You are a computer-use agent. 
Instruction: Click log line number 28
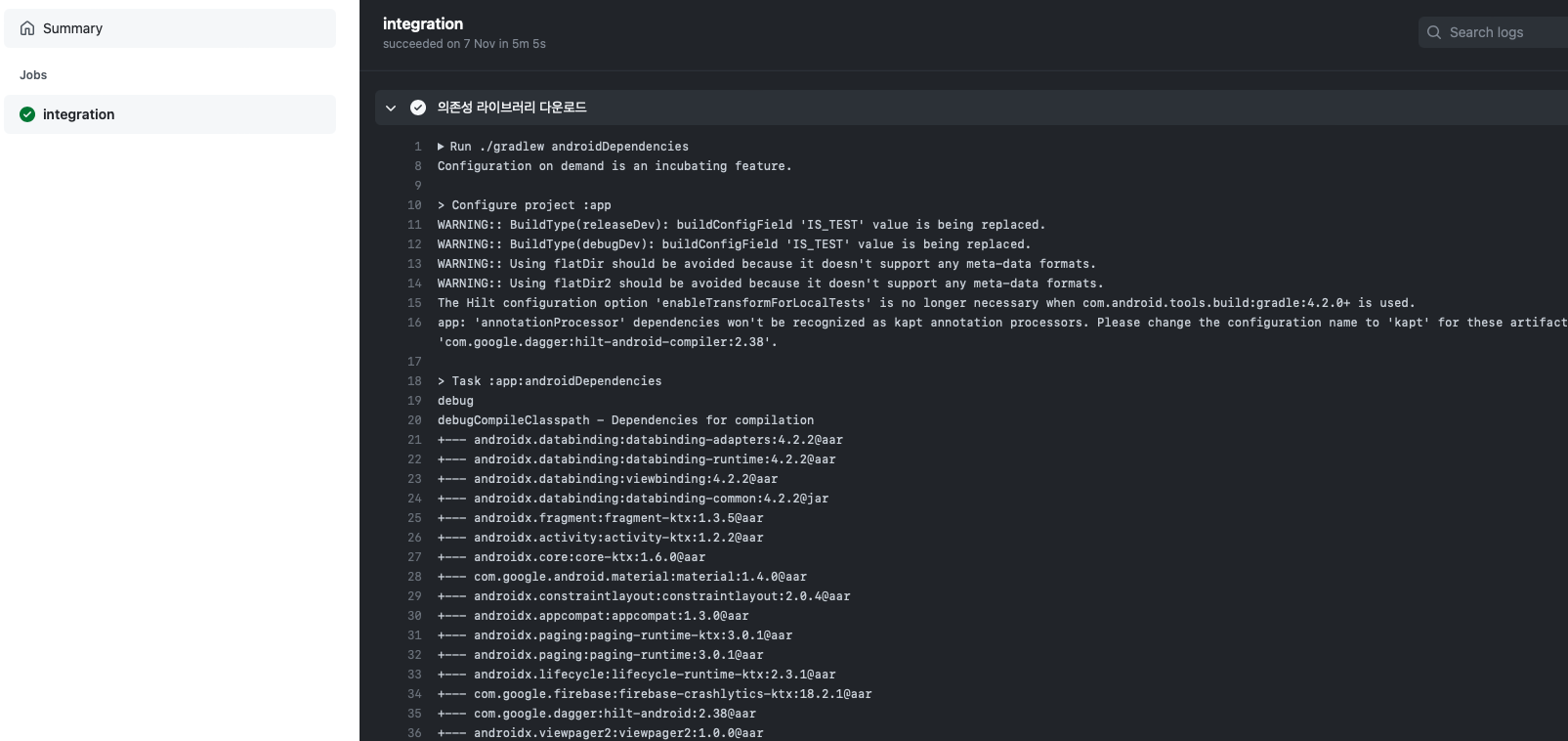tap(414, 577)
